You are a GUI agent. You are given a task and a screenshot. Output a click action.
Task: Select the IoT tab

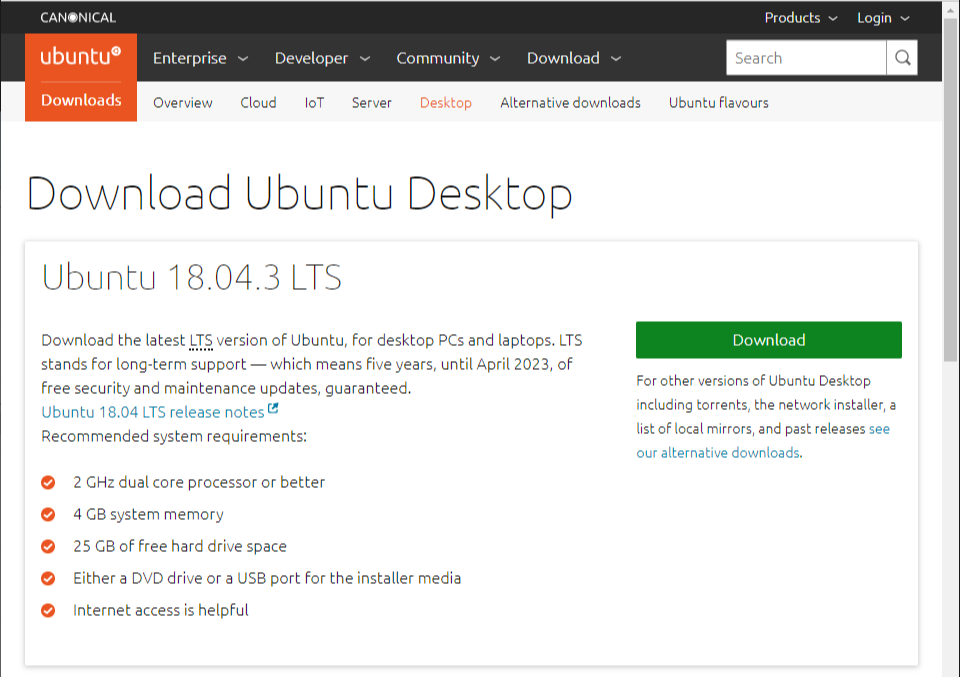click(x=314, y=103)
